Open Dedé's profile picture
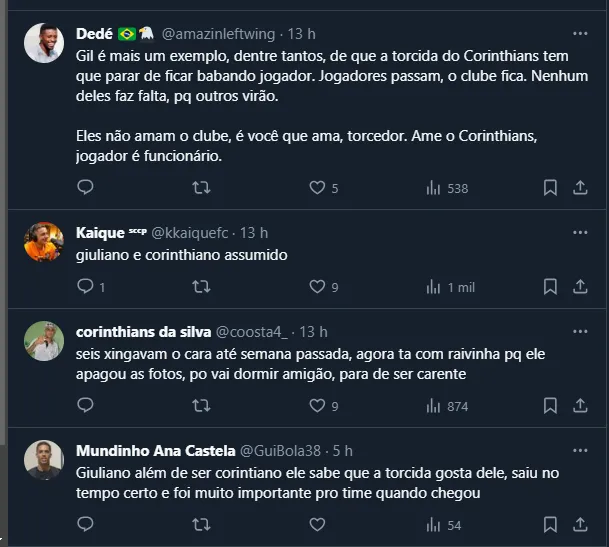 click(44, 43)
